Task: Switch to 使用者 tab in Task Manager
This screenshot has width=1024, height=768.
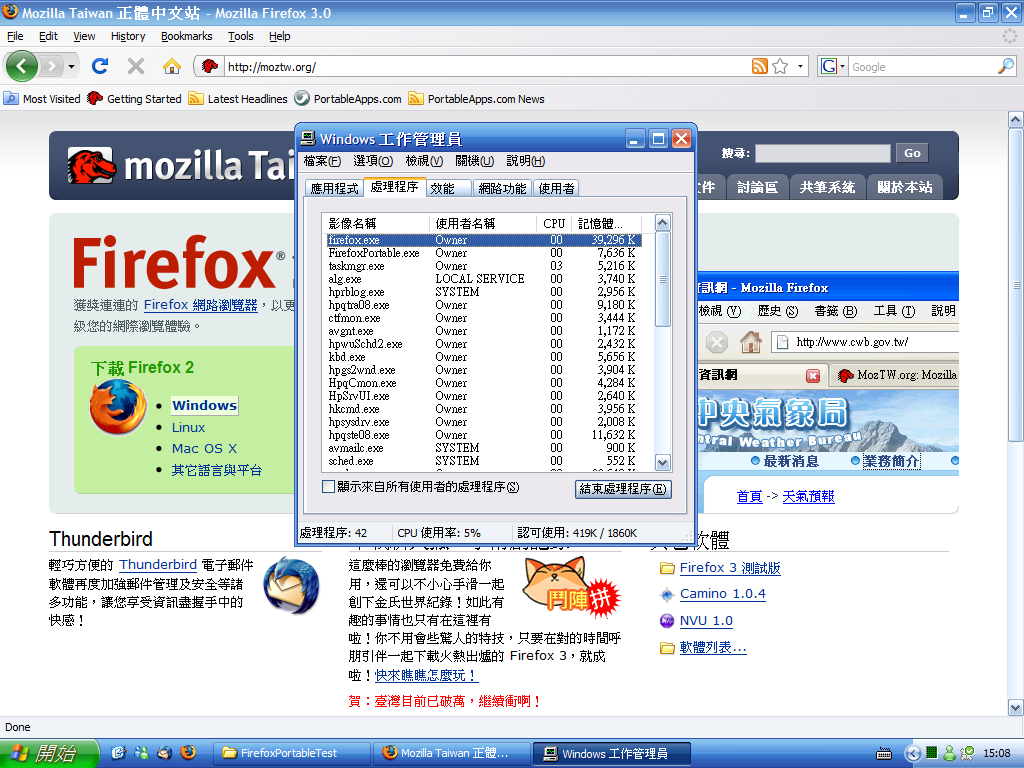Action: click(x=556, y=188)
